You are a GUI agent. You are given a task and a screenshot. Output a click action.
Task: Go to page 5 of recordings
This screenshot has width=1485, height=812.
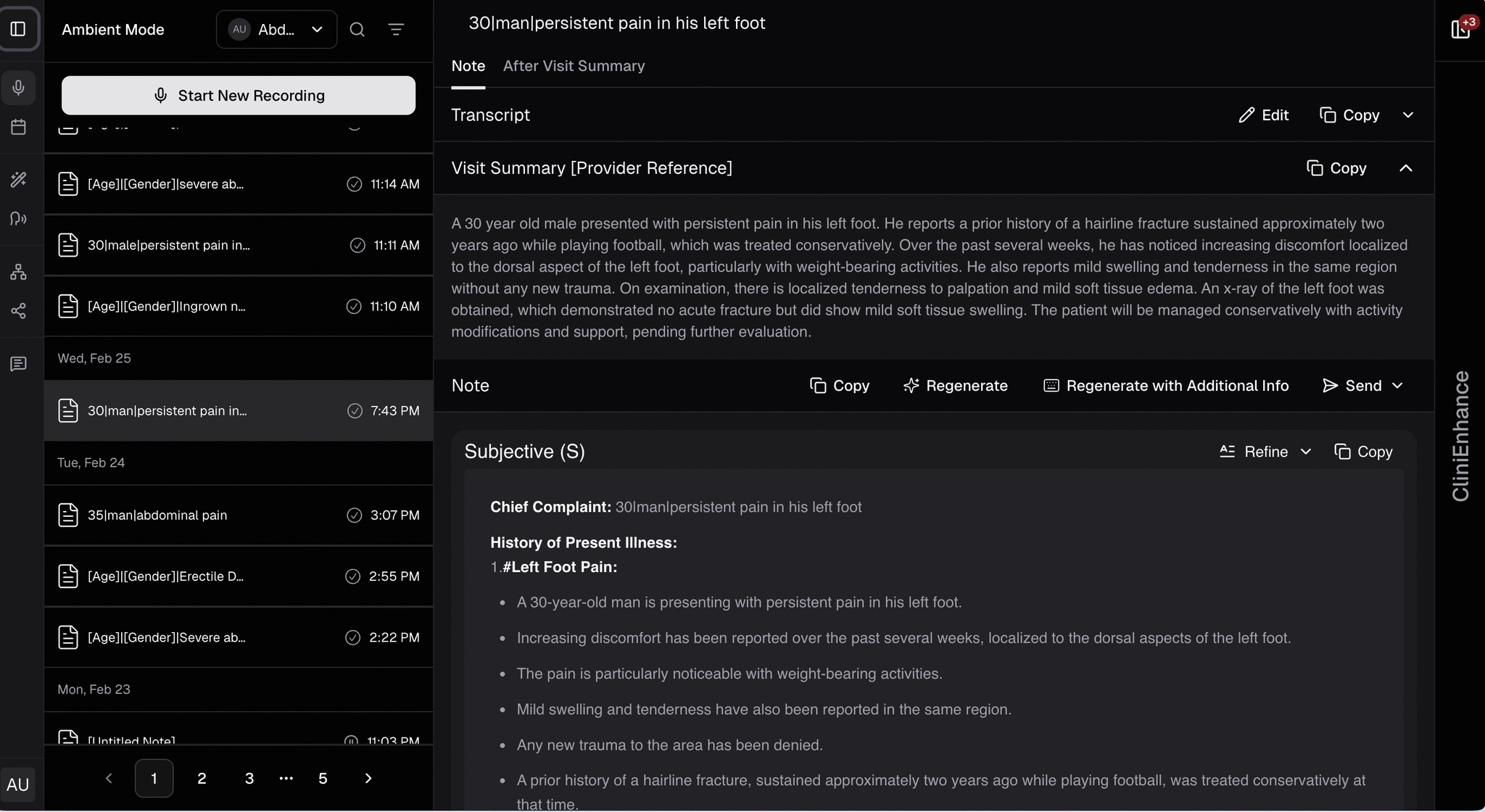pos(323,779)
